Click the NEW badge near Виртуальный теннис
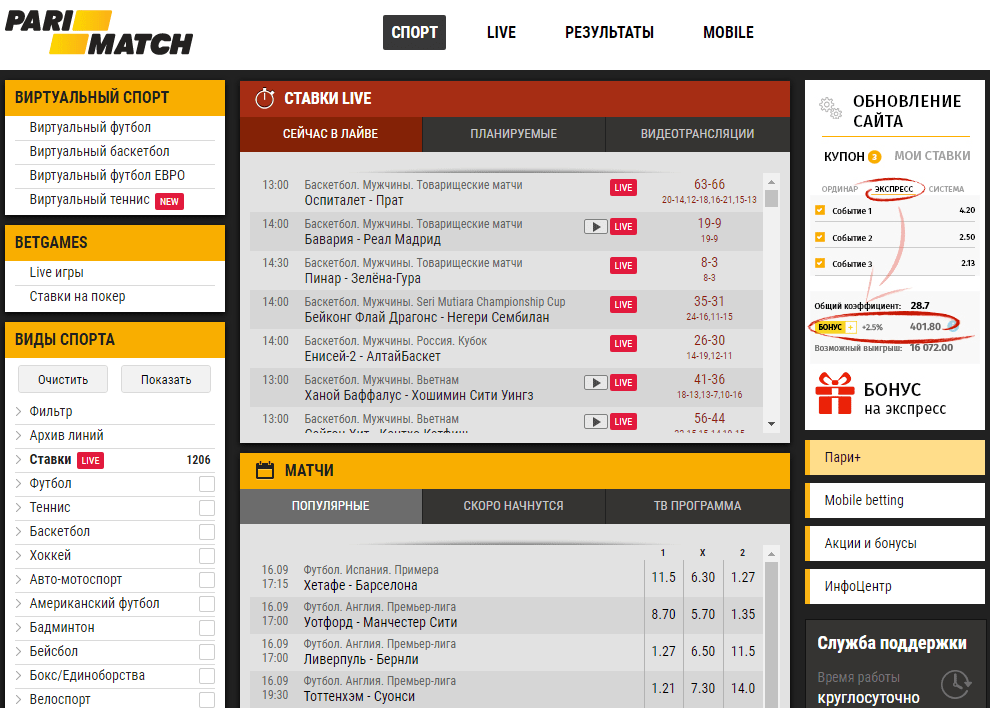This screenshot has width=990, height=708. point(169,201)
